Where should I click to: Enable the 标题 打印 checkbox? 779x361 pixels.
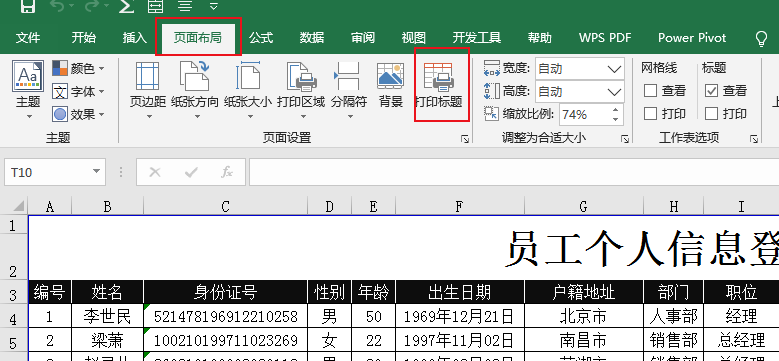tap(711, 114)
